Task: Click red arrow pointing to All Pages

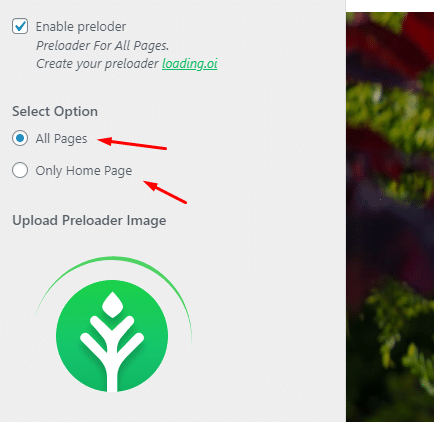Action: point(132,143)
